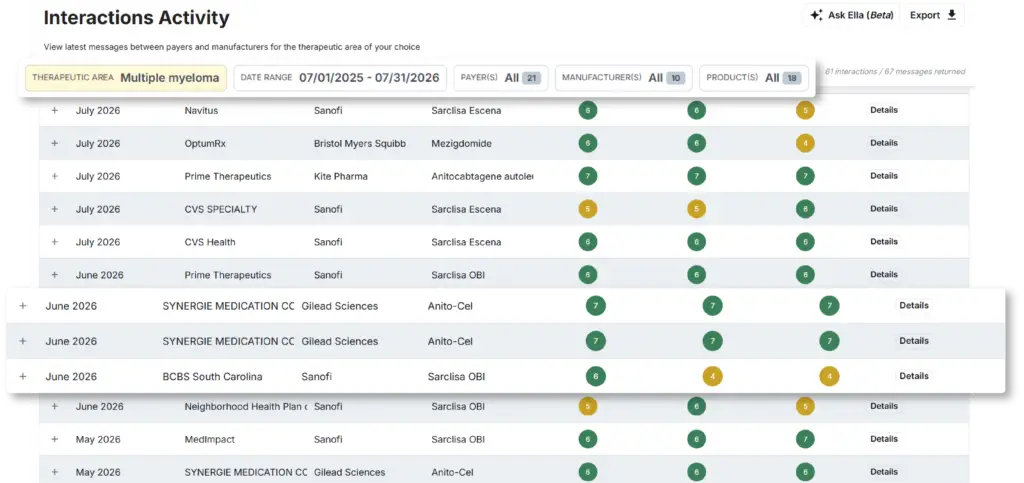This screenshot has height=483, width=1024.
Task: Select the CVS SPECIALTY payer cell
Action: pos(221,209)
